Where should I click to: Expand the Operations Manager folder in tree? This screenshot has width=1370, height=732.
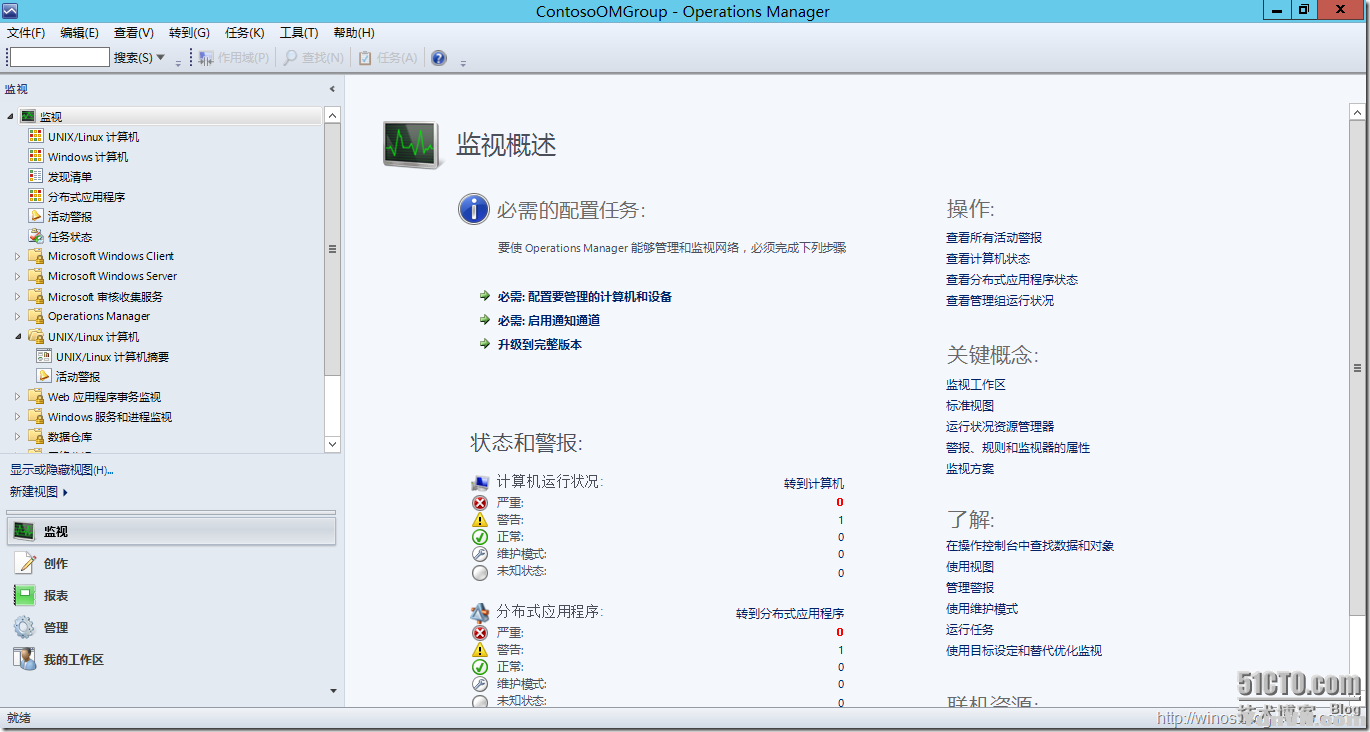(x=18, y=317)
